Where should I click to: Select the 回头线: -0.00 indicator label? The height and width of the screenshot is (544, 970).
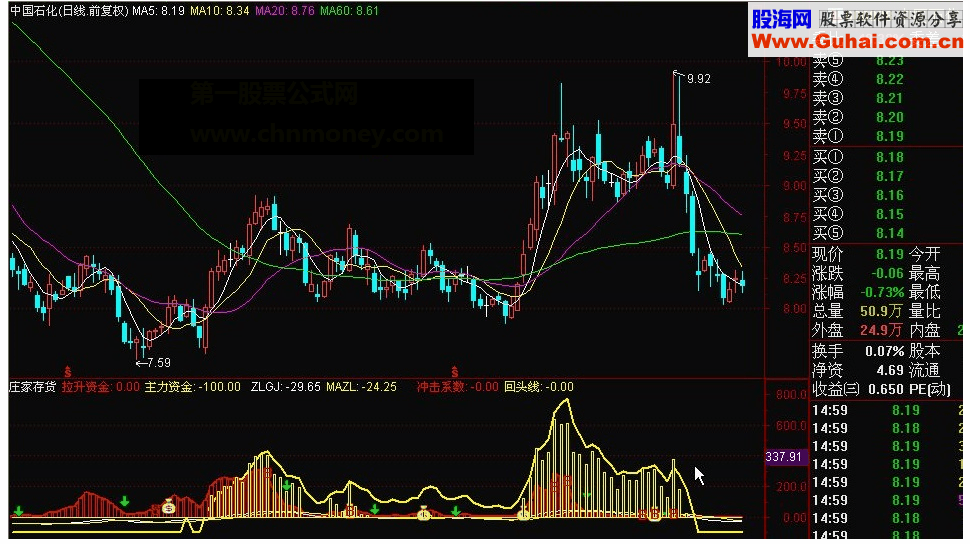(539, 387)
